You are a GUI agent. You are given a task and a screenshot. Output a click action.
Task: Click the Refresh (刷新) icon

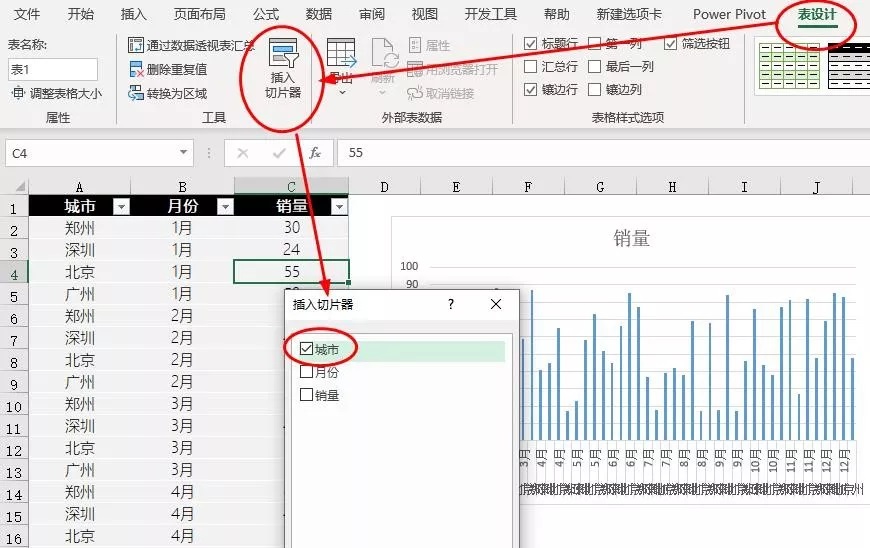pos(384,54)
